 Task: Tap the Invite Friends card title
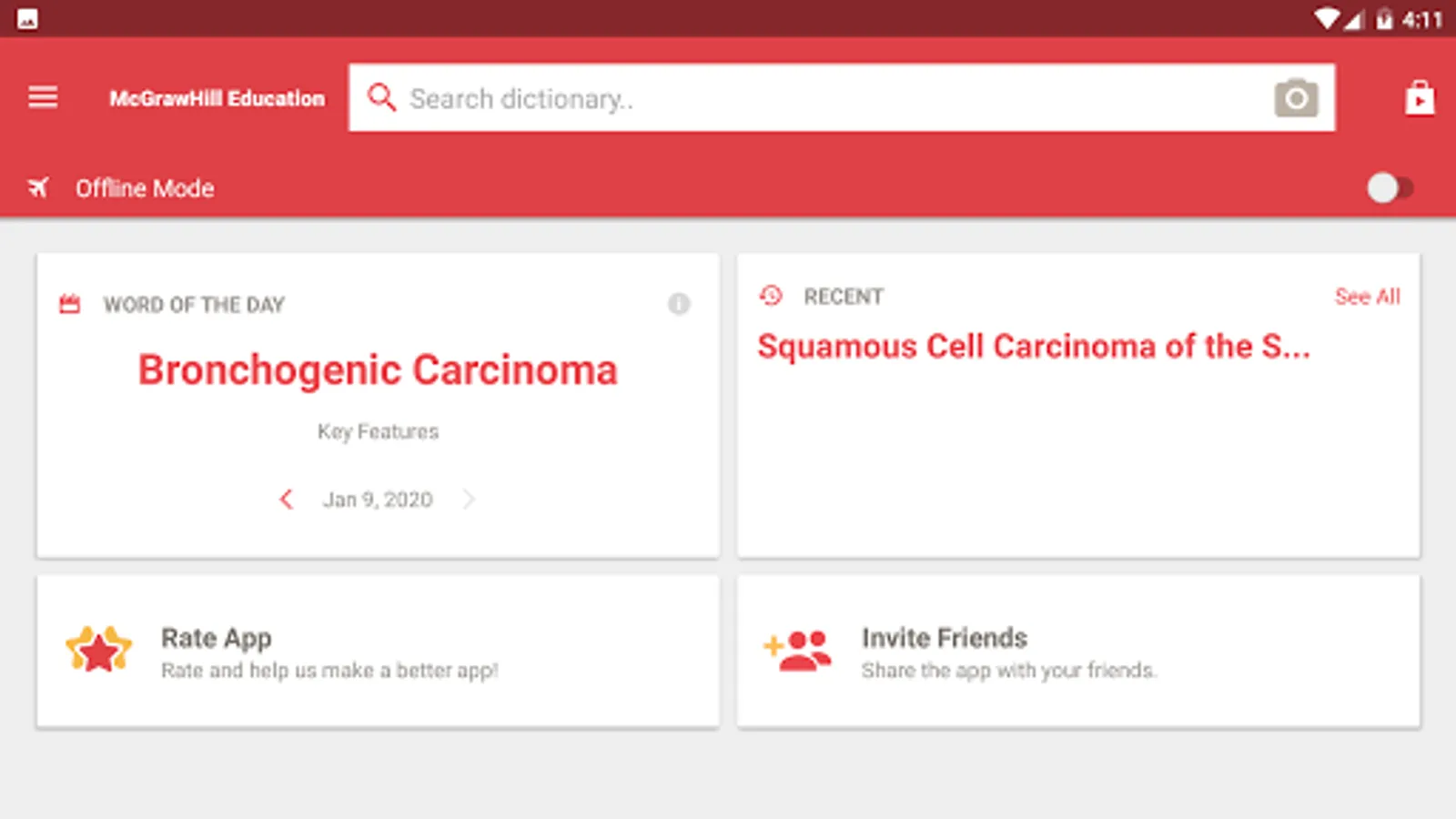[945, 638]
